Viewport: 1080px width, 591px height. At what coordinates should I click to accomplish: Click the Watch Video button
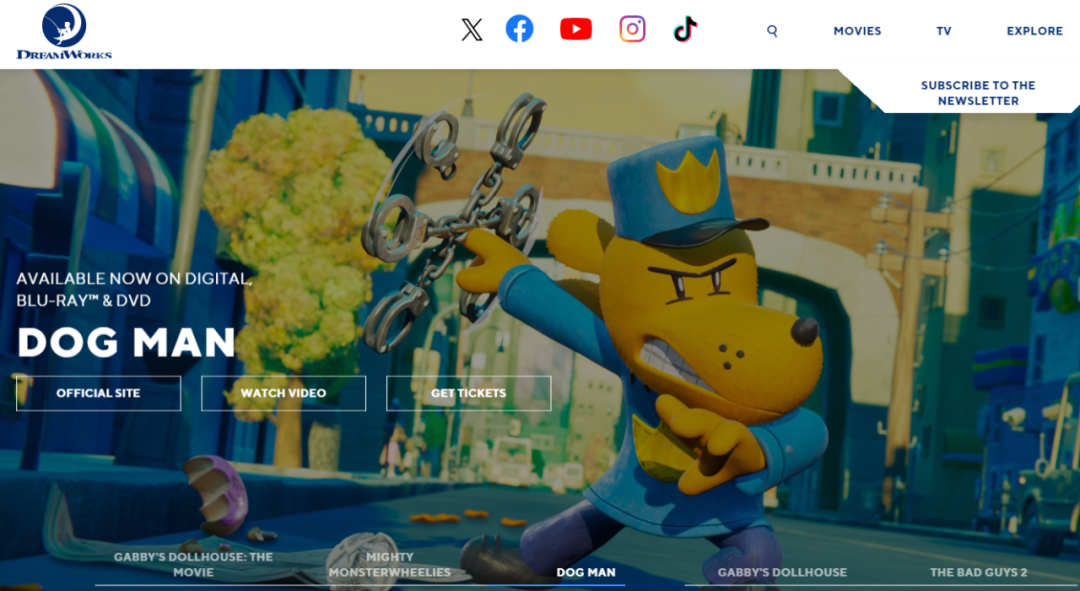[x=283, y=393]
